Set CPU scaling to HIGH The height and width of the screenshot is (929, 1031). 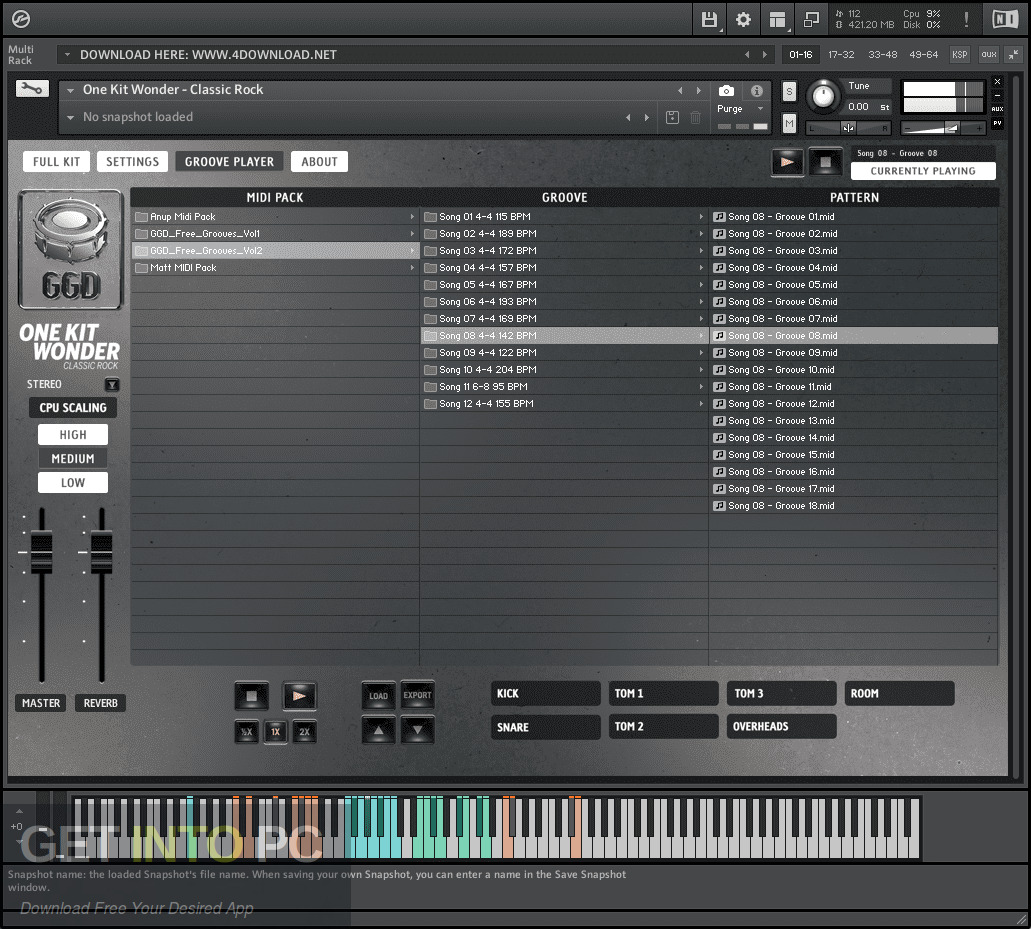coord(73,435)
